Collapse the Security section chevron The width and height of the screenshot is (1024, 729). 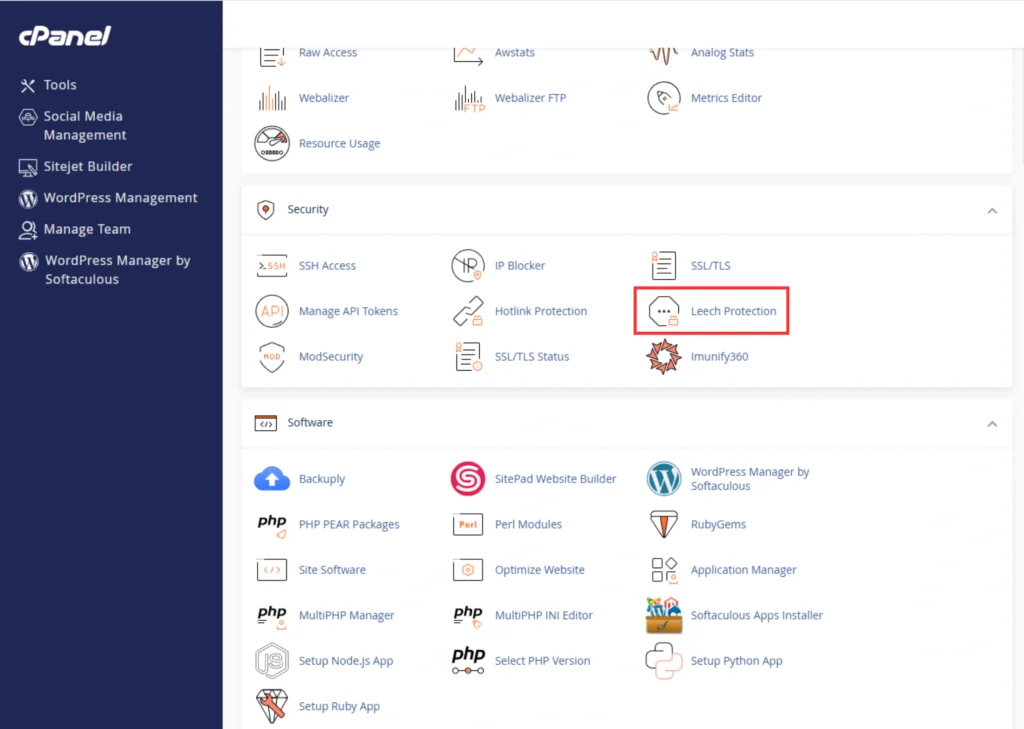pos(992,211)
